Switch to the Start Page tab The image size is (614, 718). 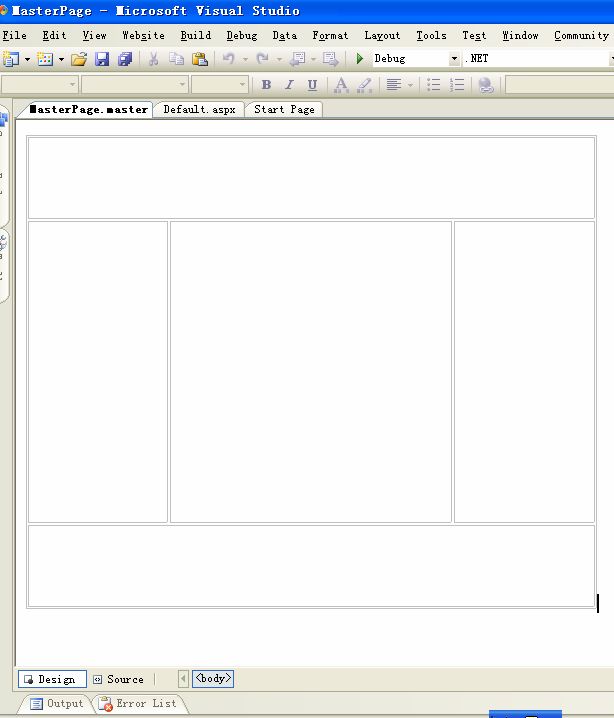point(284,109)
